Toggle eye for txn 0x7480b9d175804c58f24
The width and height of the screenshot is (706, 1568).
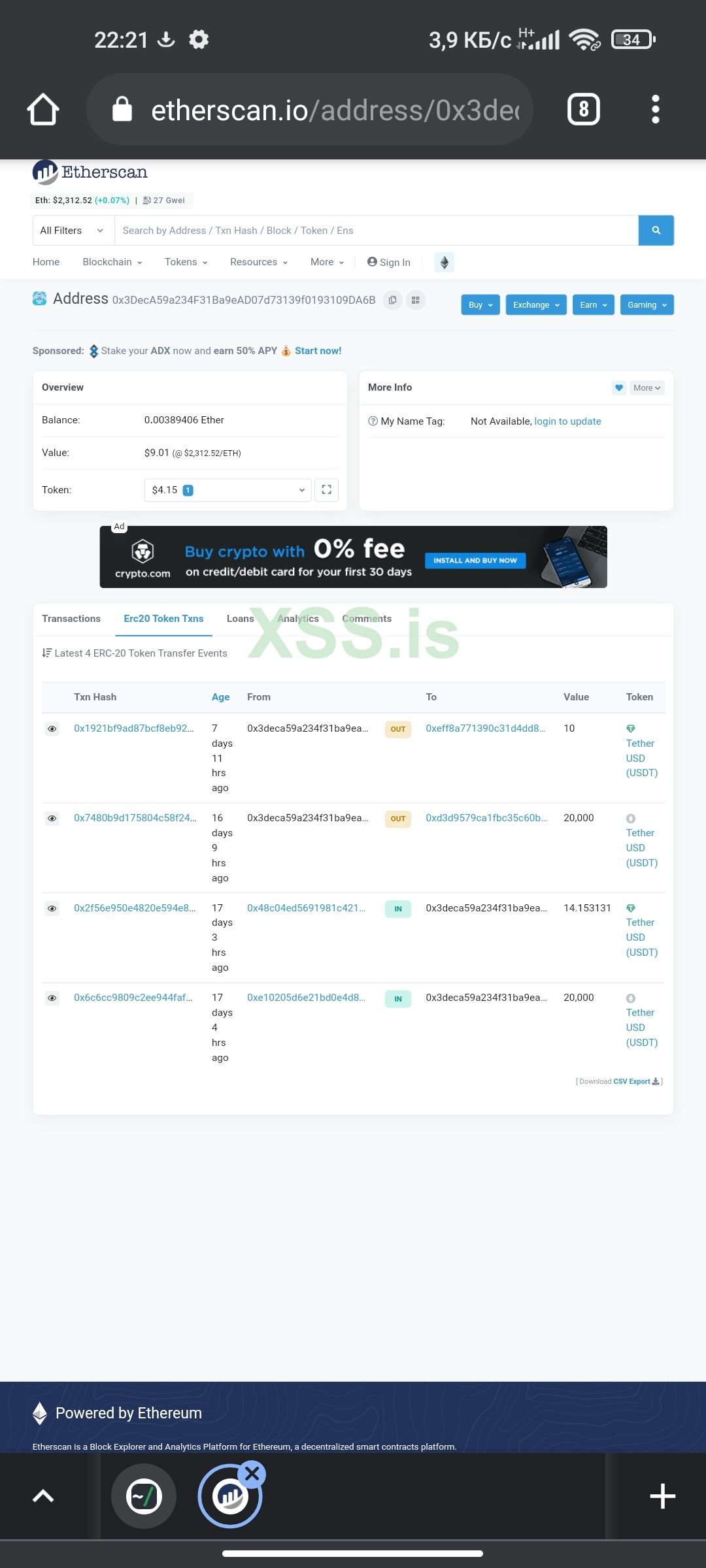tap(52, 818)
